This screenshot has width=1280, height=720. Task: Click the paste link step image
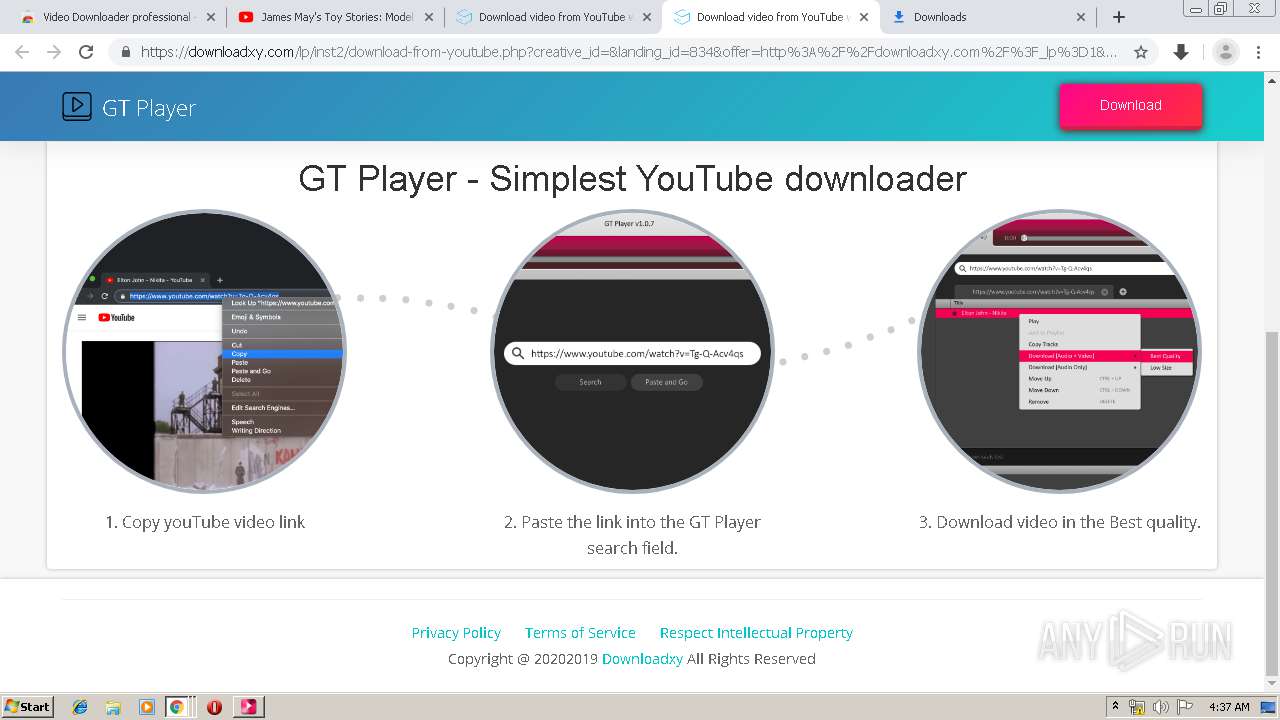[632, 351]
